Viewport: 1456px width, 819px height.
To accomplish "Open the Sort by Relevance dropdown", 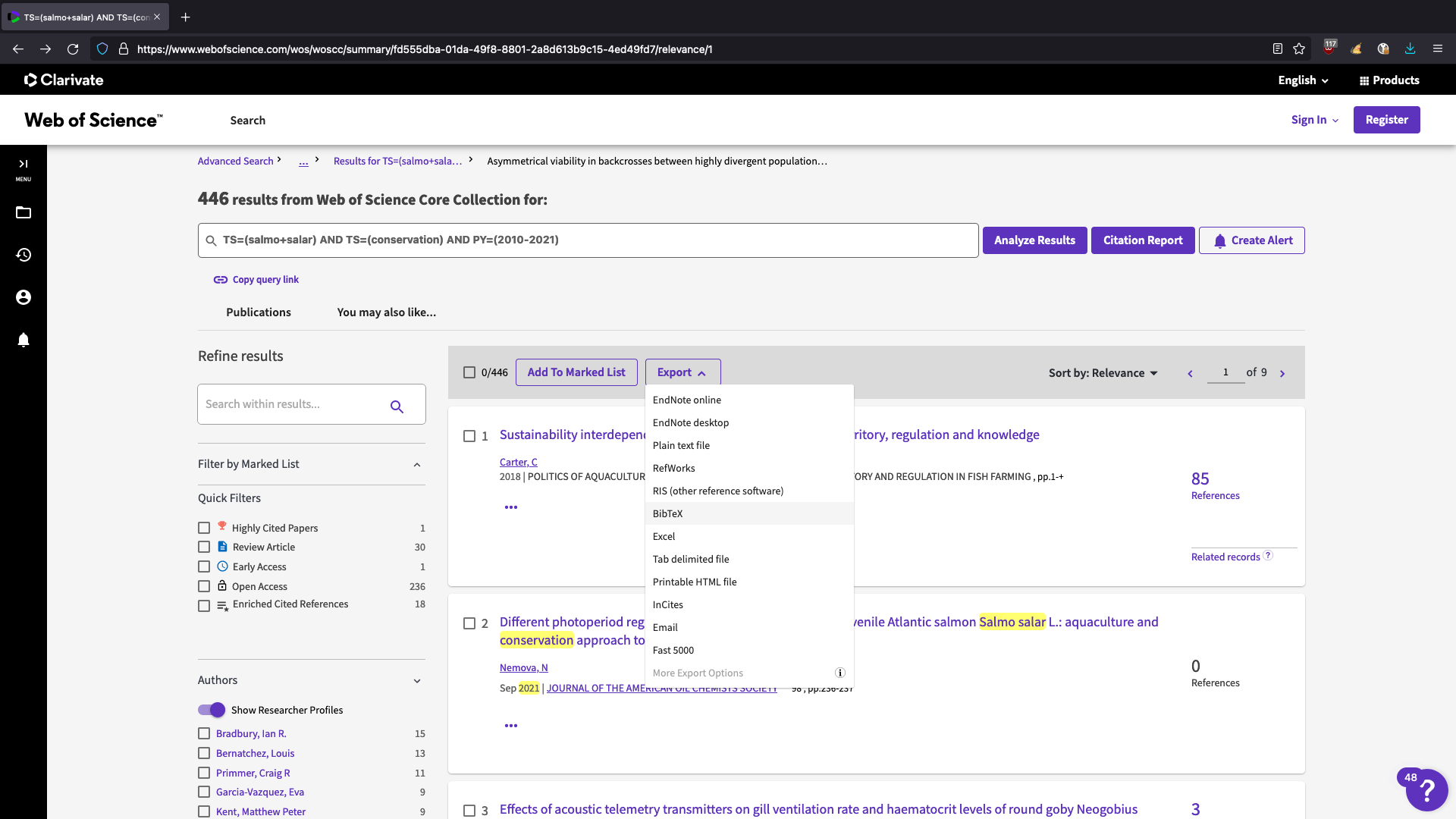I will coord(1103,373).
